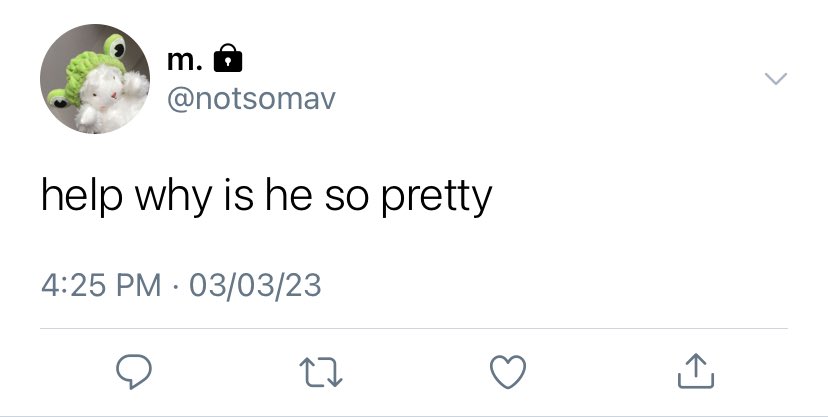The image size is (828, 417).
Task: Open the share sheet via upload arrow icon
Action: (695, 371)
